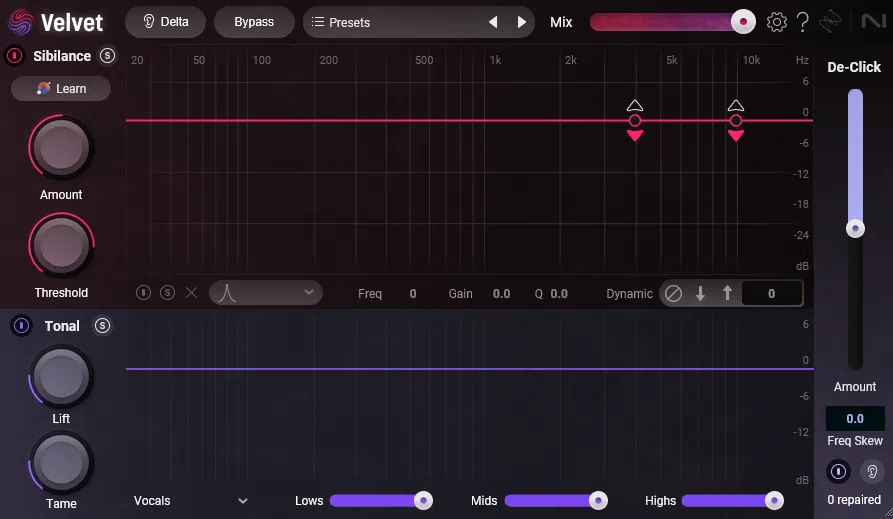Click the Sibilance Amount knob

coord(60,148)
